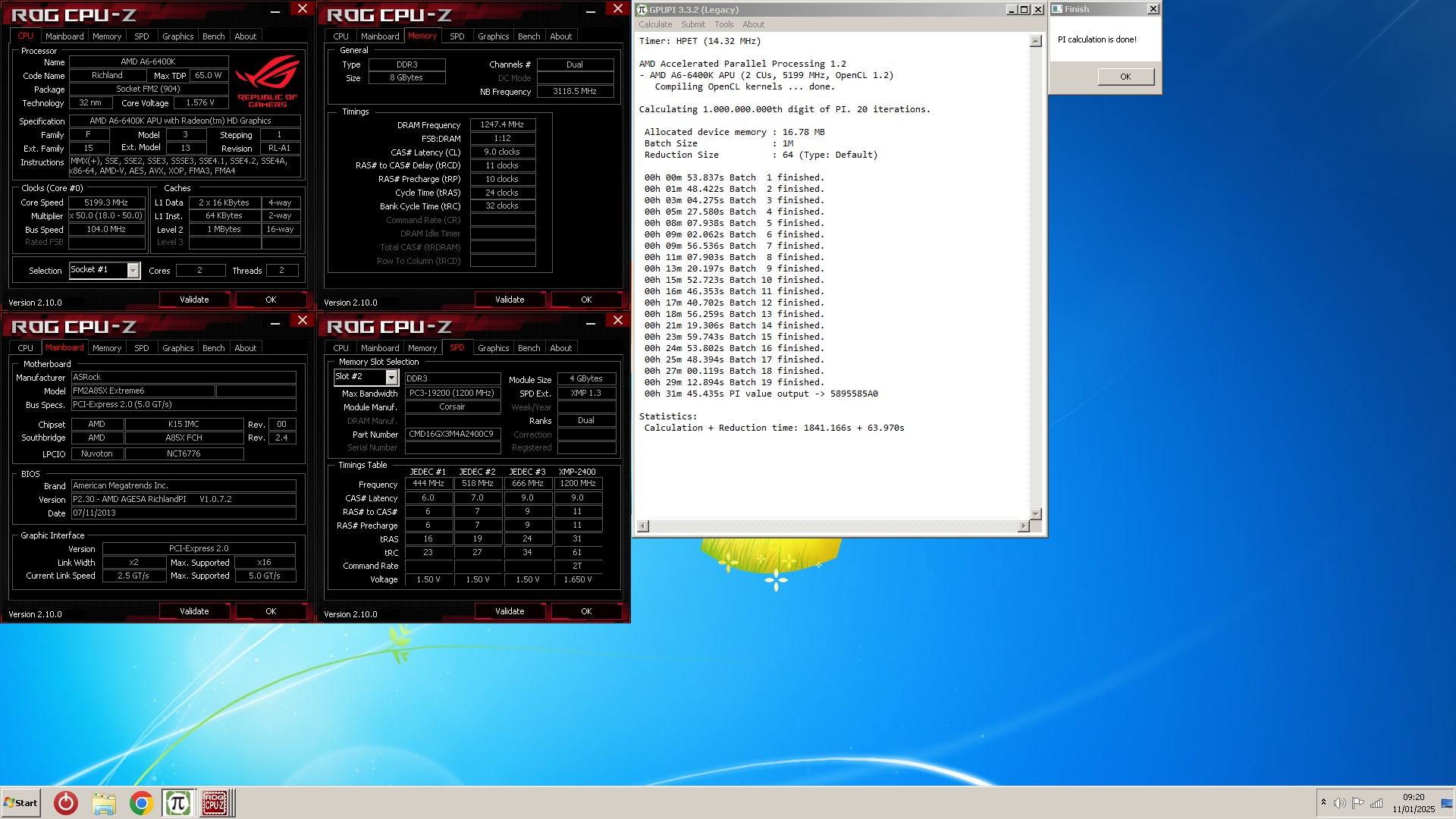
Task: Click the NB Frequency value 3118.5 MHz
Action: coord(575,91)
